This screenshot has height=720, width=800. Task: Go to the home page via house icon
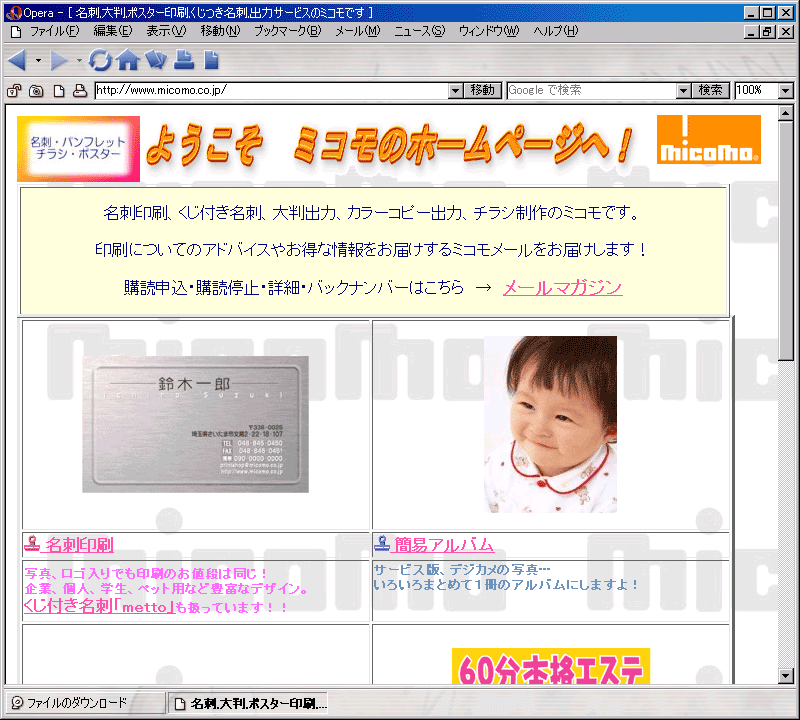[x=128, y=60]
